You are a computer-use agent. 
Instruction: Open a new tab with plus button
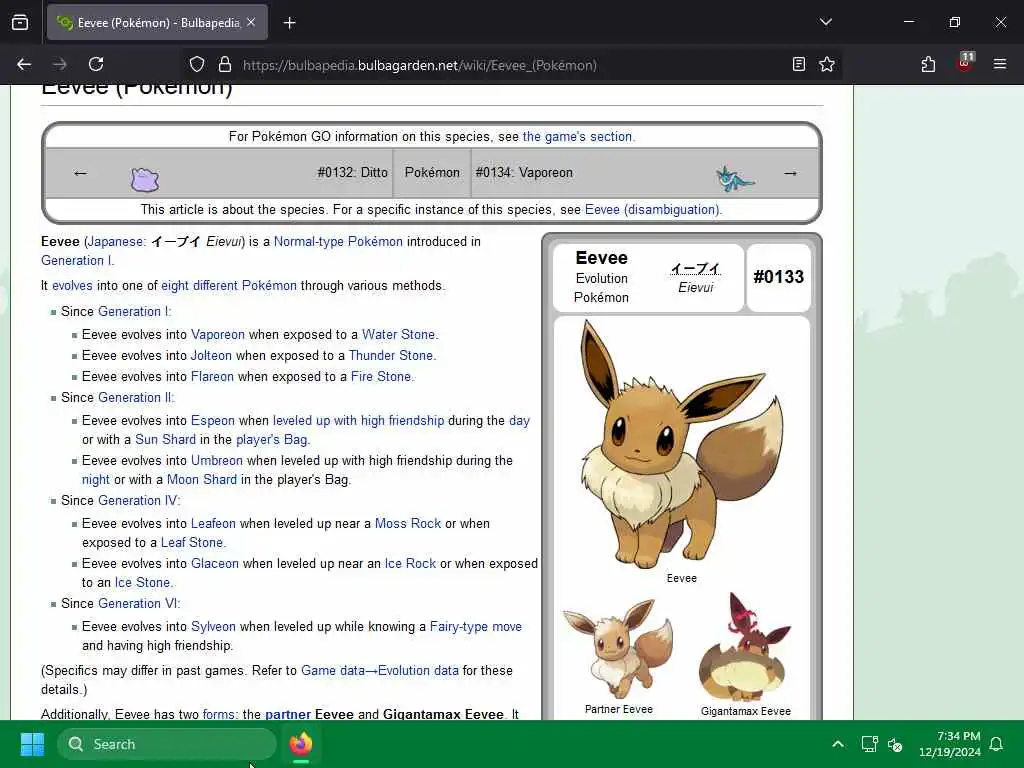tap(289, 23)
